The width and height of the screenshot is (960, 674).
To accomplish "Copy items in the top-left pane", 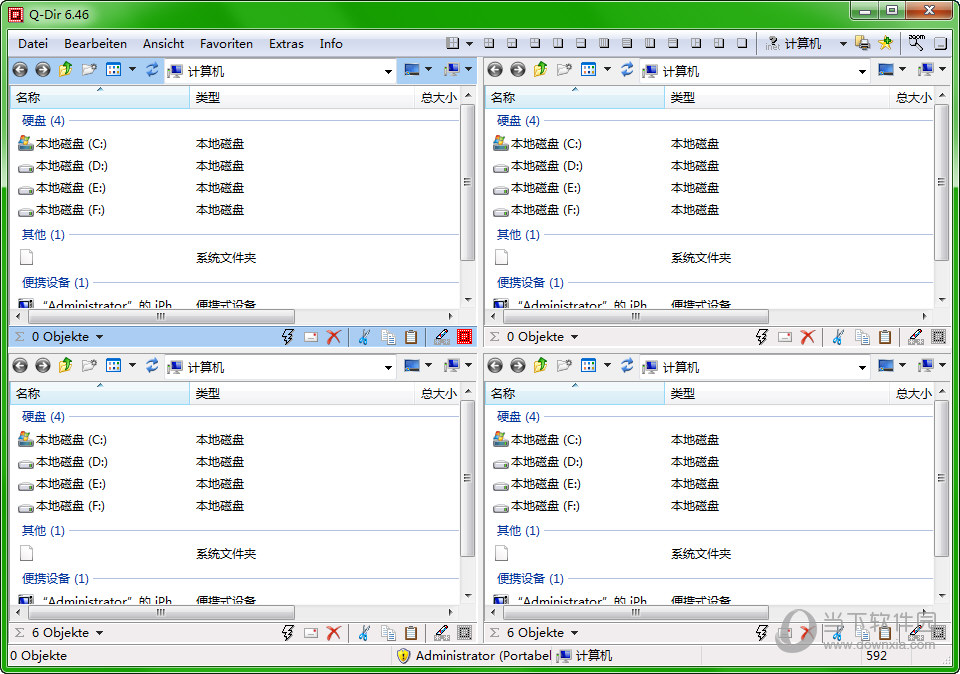I will [x=388, y=337].
